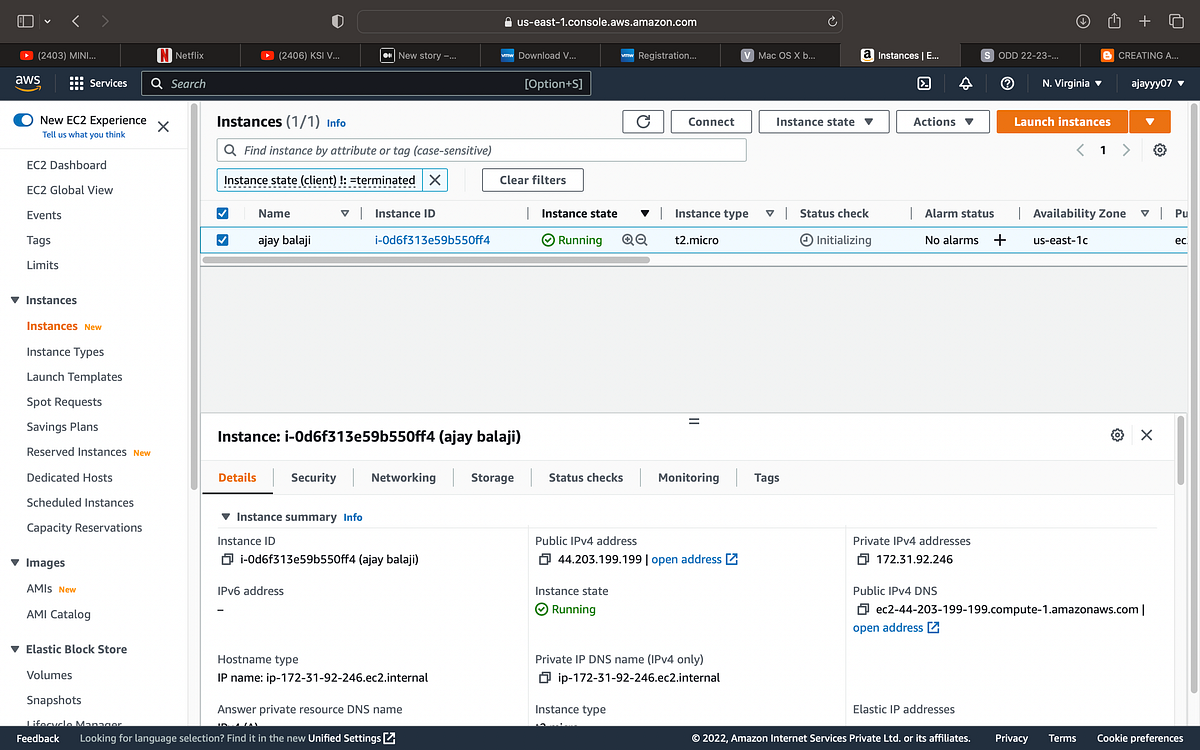Launch AWS CloudShell from the top navigation
Viewport: 1200px width, 750px height.
(x=924, y=83)
